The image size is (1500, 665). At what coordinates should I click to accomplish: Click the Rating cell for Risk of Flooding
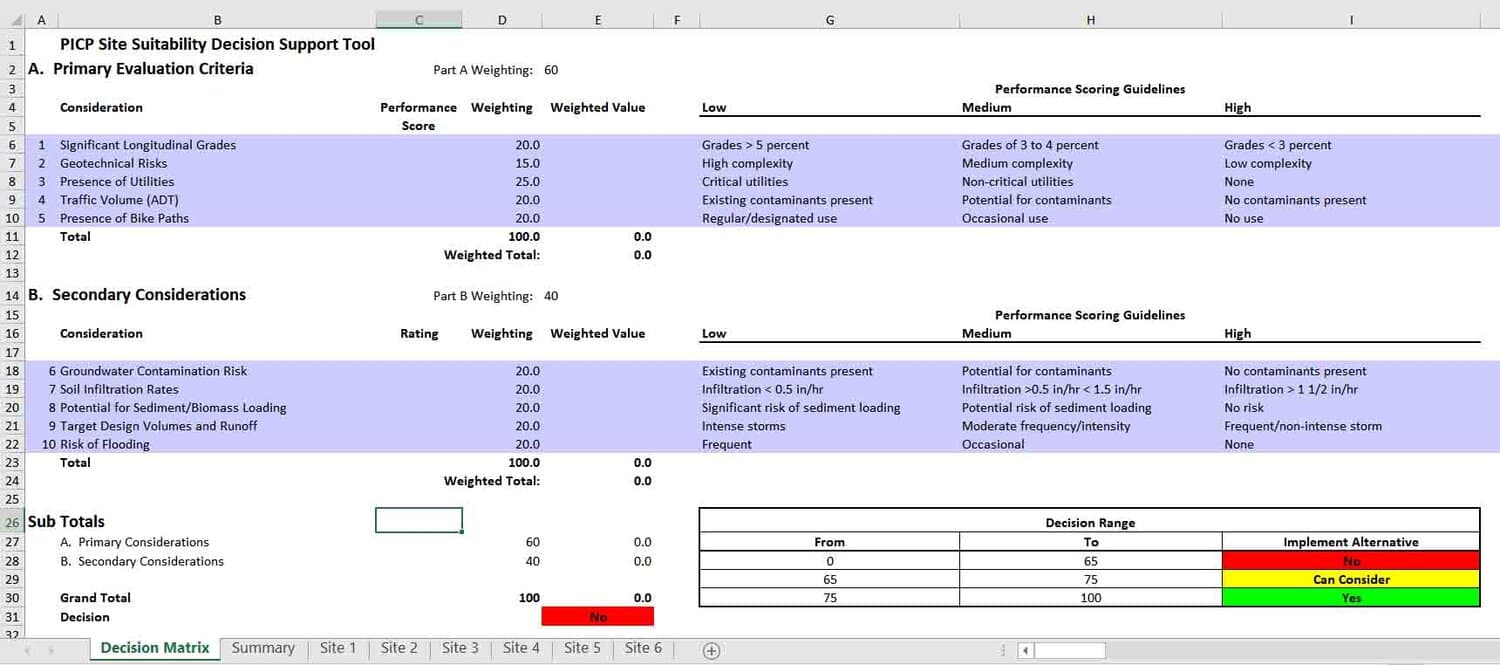coord(418,445)
